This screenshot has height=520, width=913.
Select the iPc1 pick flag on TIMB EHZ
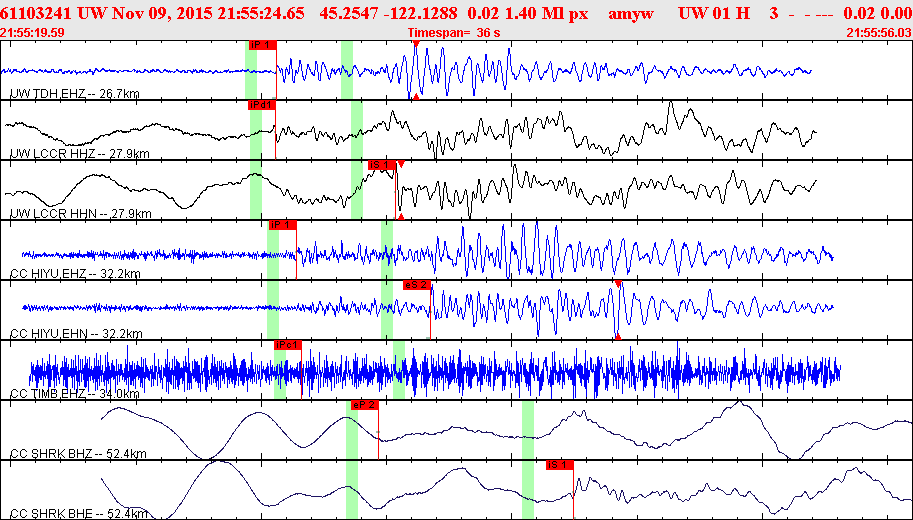(x=288, y=345)
